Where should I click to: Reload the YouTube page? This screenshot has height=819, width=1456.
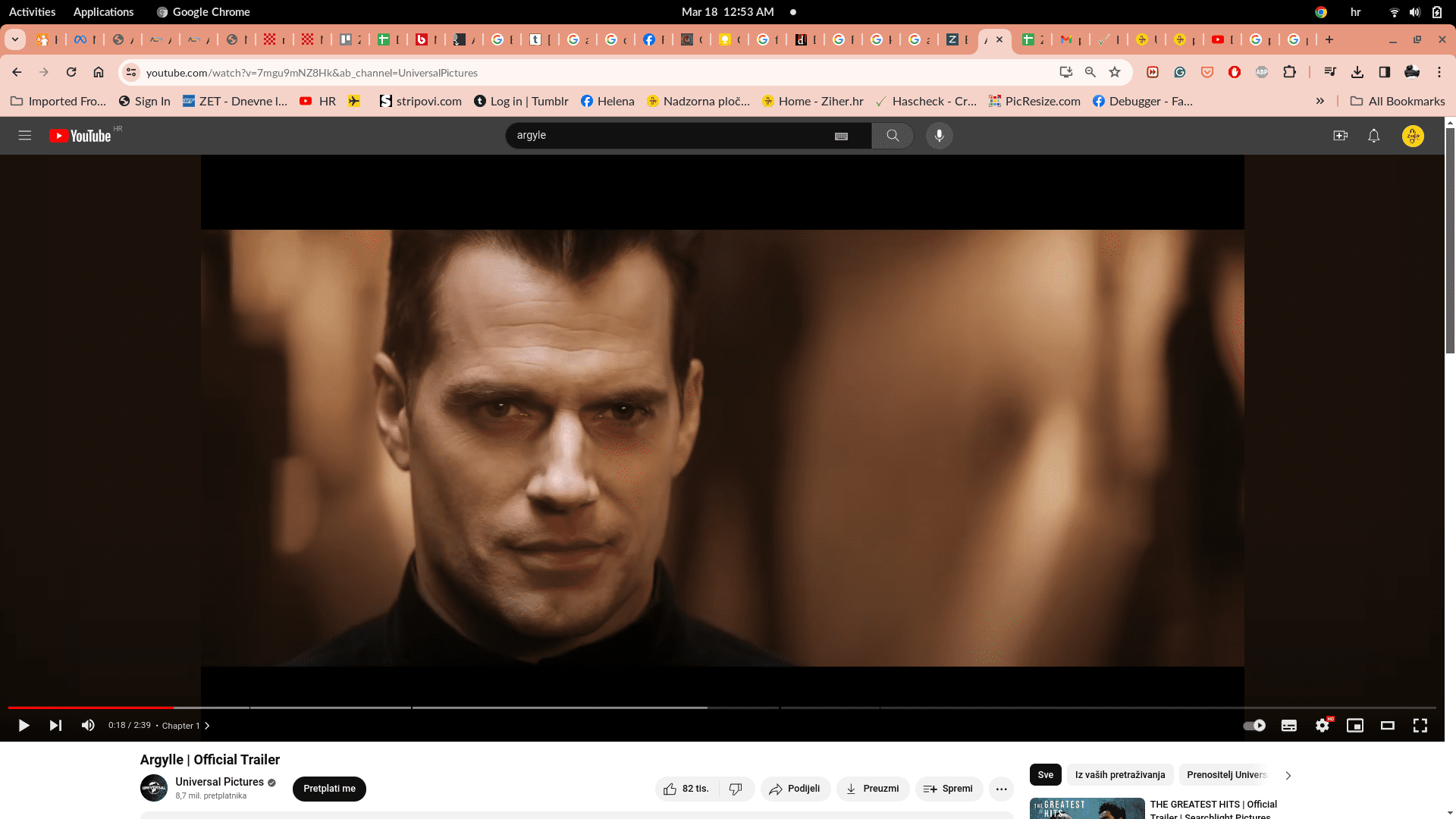71,72
